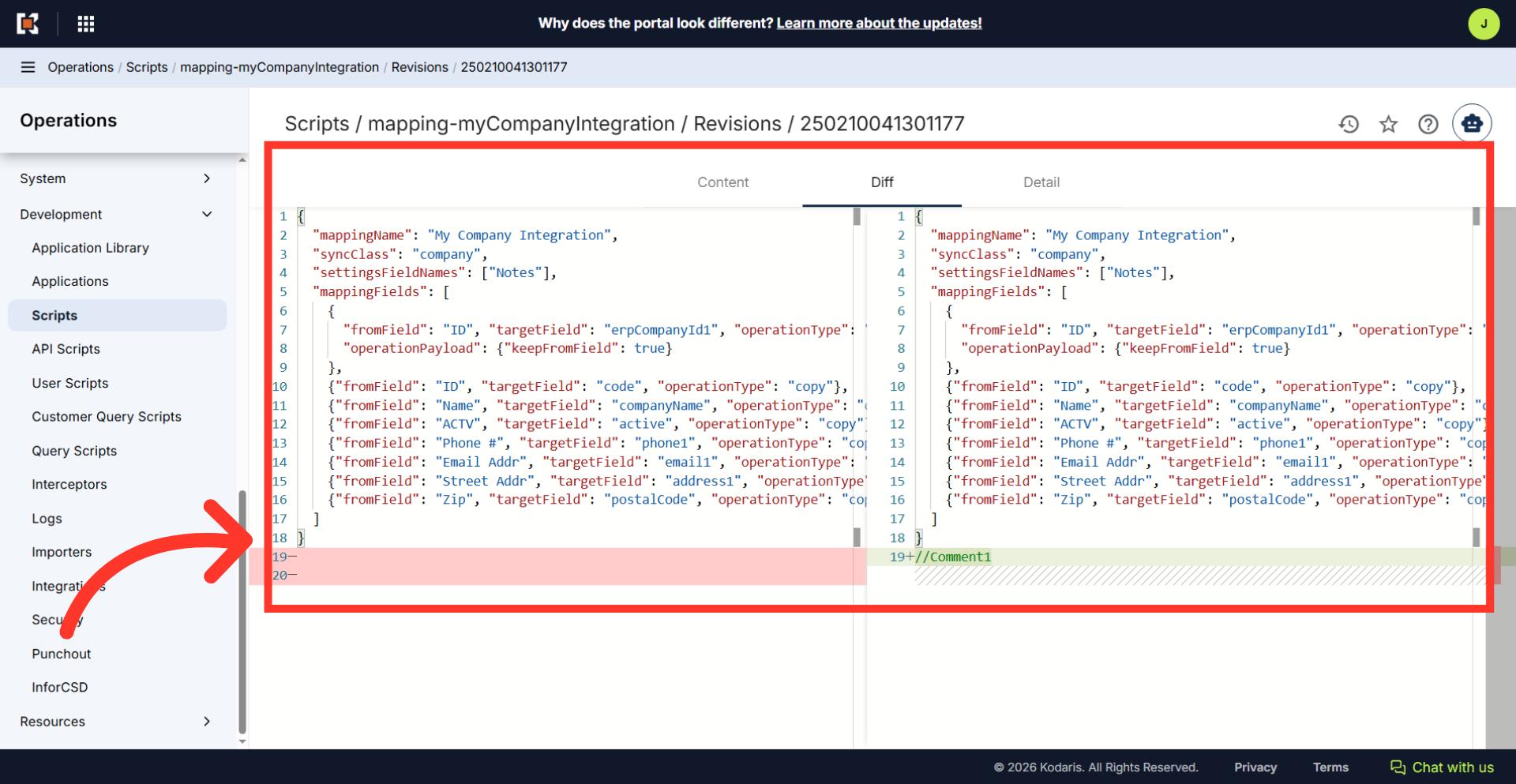Go to Revisions breadcrumb
Image resolution: width=1516 pixels, height=784 pixels.
click(x=420, y=67)
